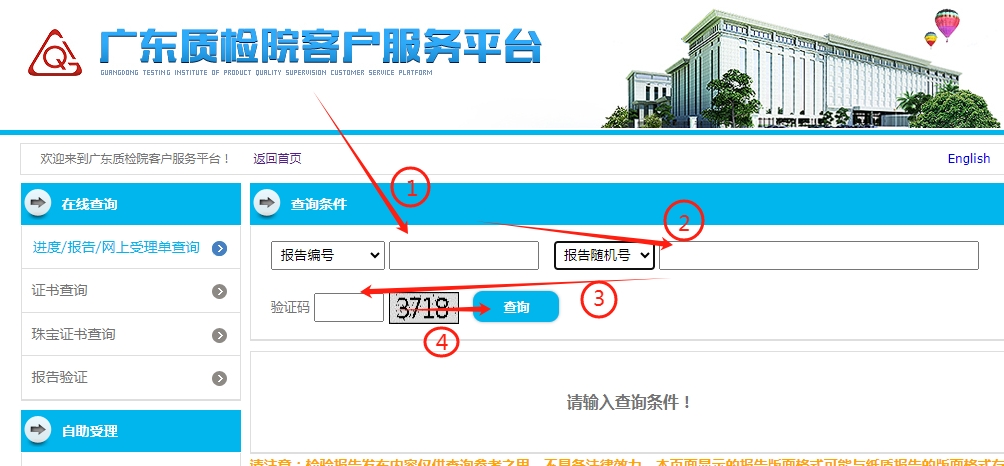Image resolution: width=1004 pixels, height=466 pixels.
Task: Refresh the 3718 captcha image
Action: [424, 307]
